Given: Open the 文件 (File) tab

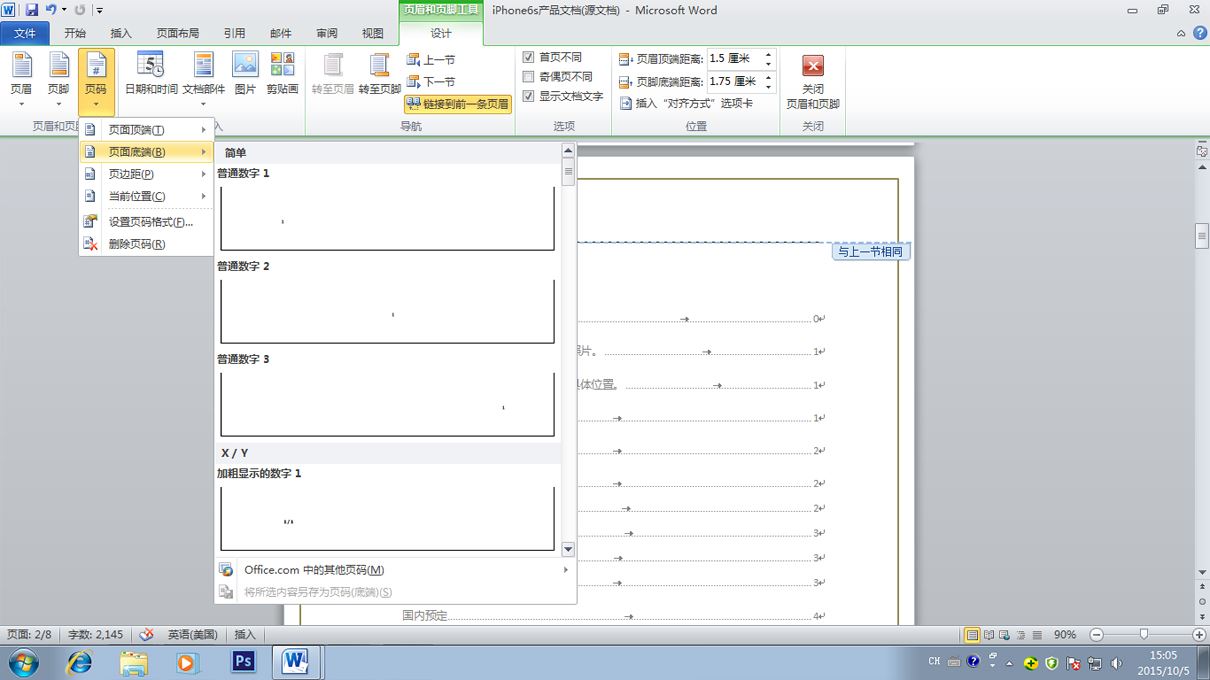Looking at the screenshot, I should [25, 33].
